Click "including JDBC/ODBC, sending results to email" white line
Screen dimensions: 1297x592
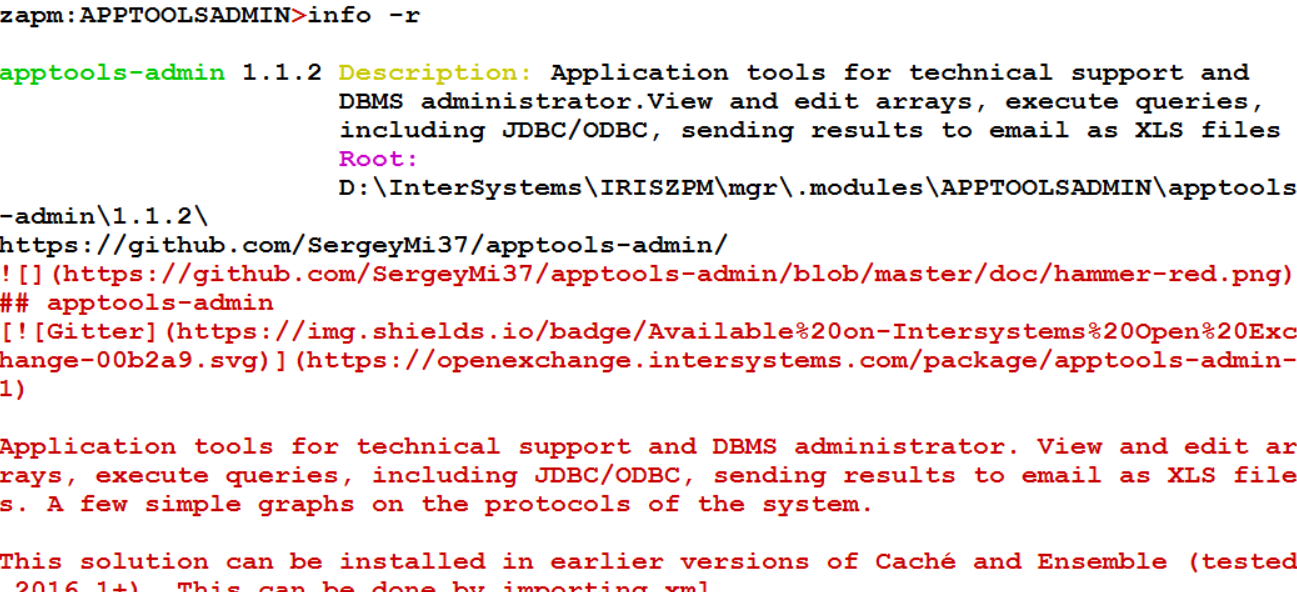(x=810, y=131)
